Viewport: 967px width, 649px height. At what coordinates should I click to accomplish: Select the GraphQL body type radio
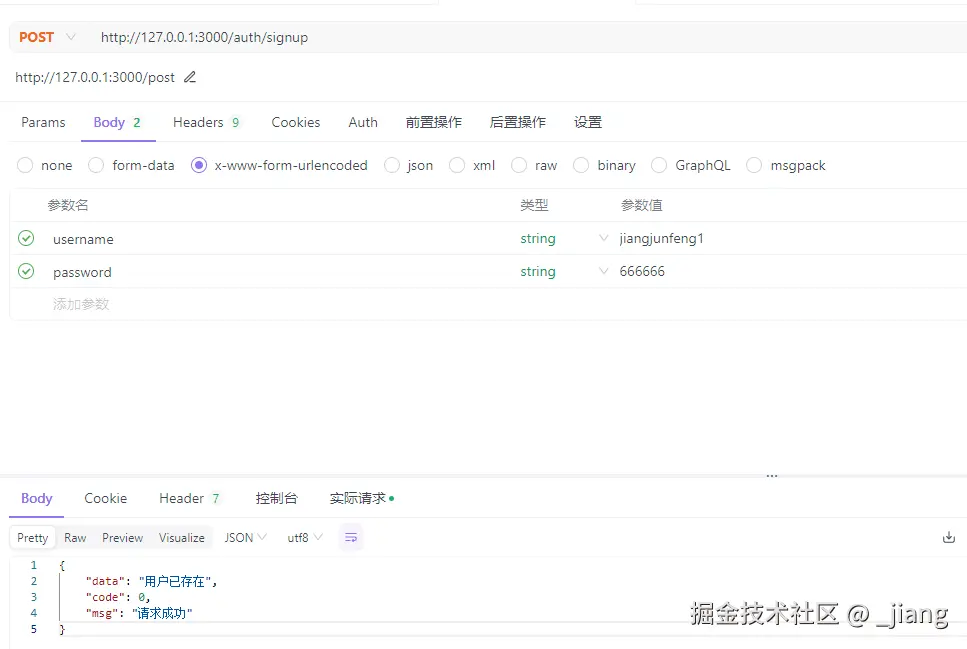click(659, 165)
